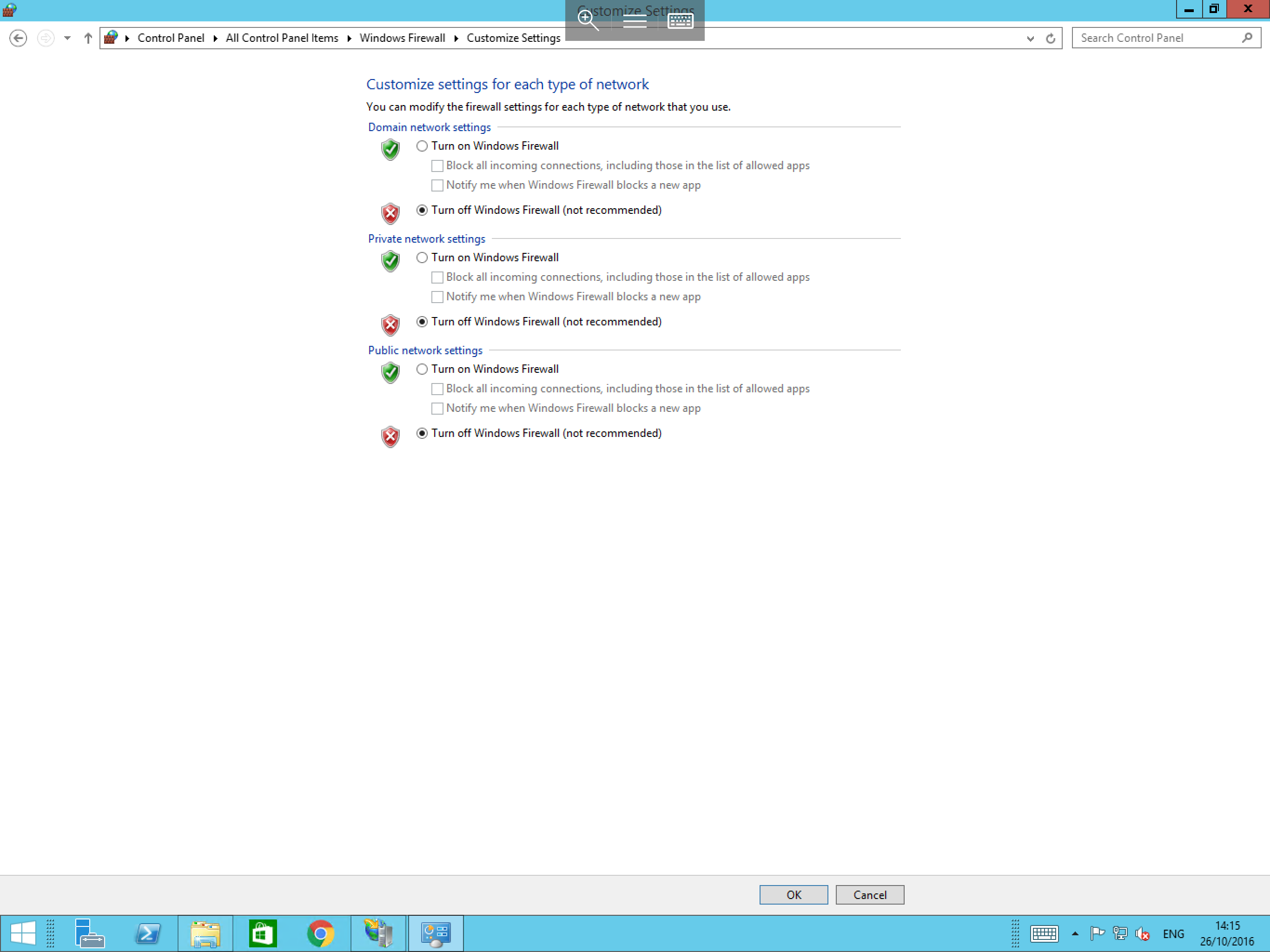Viewport: 1270px width, 952px height.
Task: Click the Domain network settings heading
Action: (430, 127)
